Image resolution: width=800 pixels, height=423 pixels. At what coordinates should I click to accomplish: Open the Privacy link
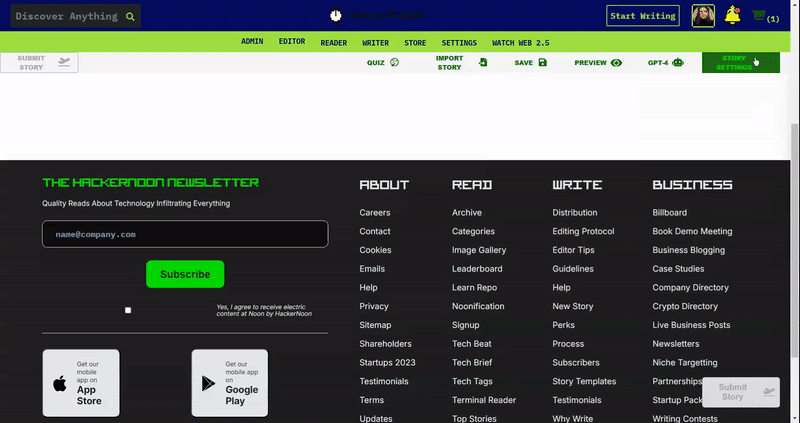pos(374,306)
